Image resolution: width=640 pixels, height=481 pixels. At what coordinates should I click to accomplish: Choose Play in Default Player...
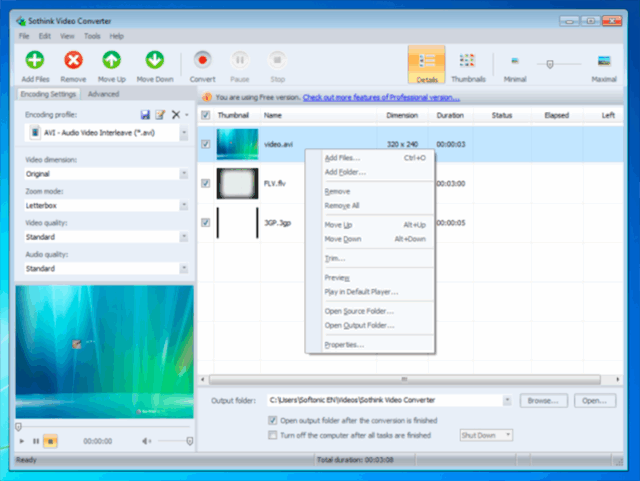tap(371, 292)
